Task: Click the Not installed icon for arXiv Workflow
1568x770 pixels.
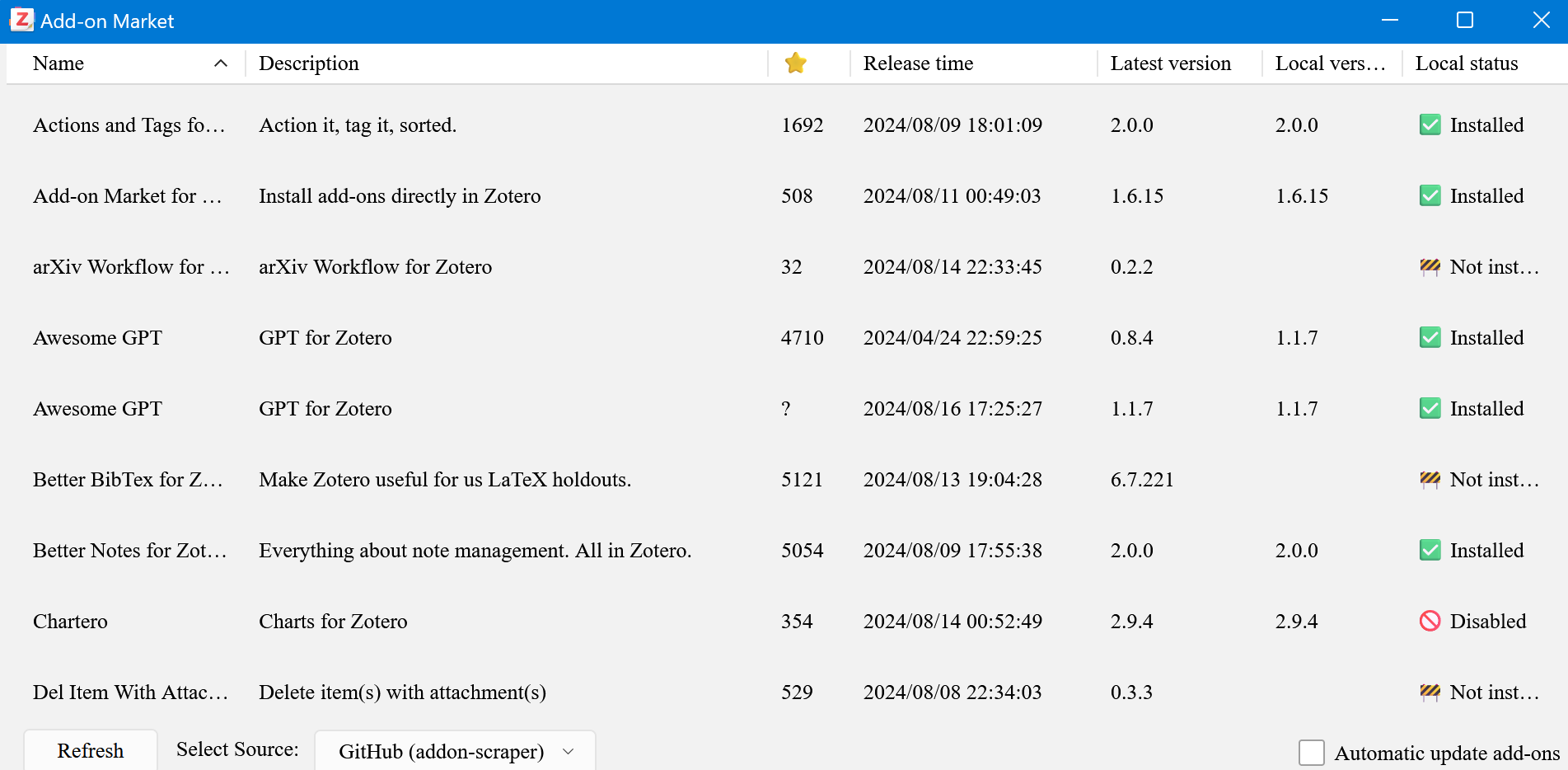Action: click(1430, 266)
